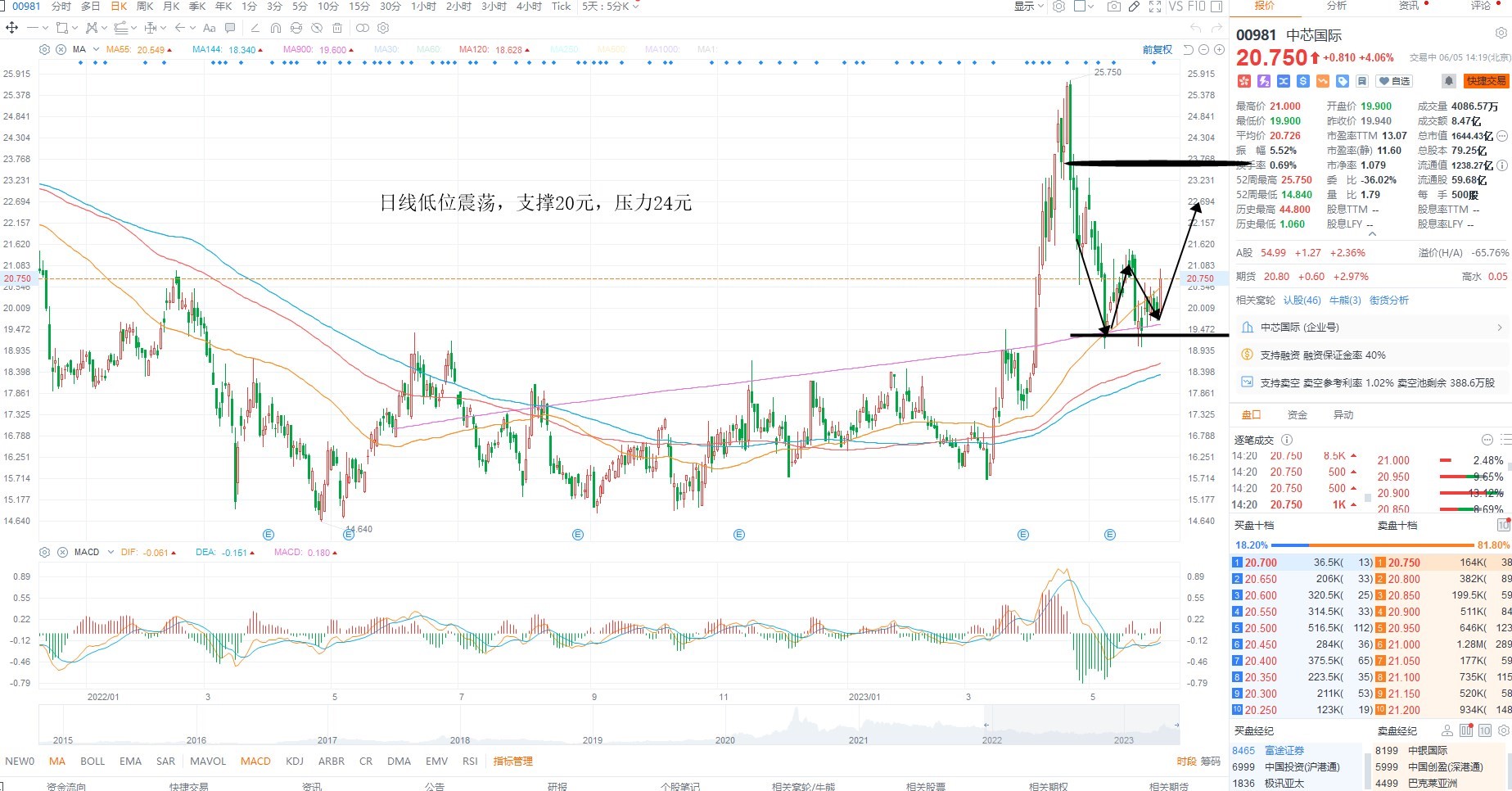Image resolution: width=1512 pixels, height=791 pixels.
Task: Click the purple lightning margin icon
Action: tap(1264, 81)
